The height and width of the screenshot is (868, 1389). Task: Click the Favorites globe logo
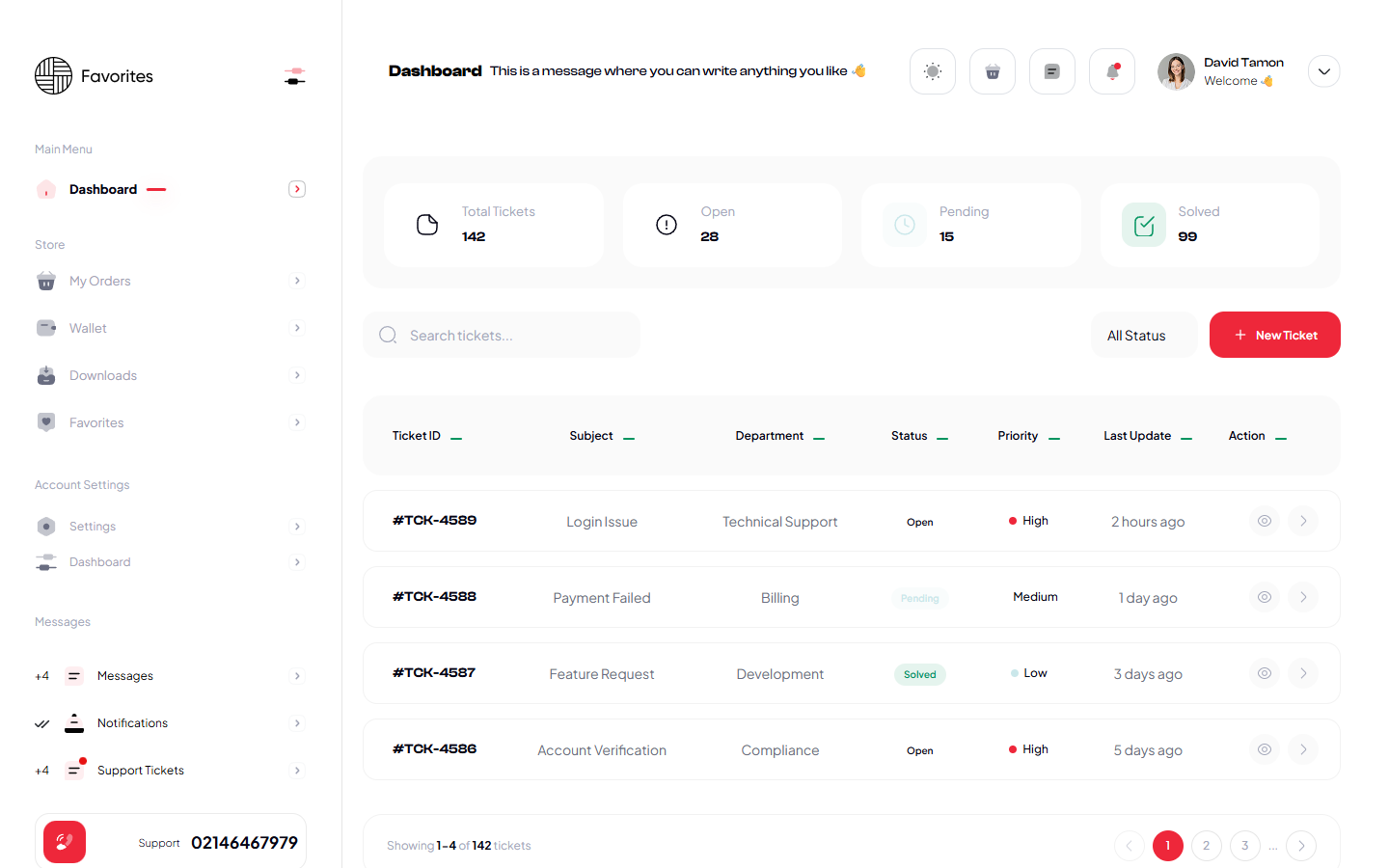pyautogui.click(x=54, y=76)
